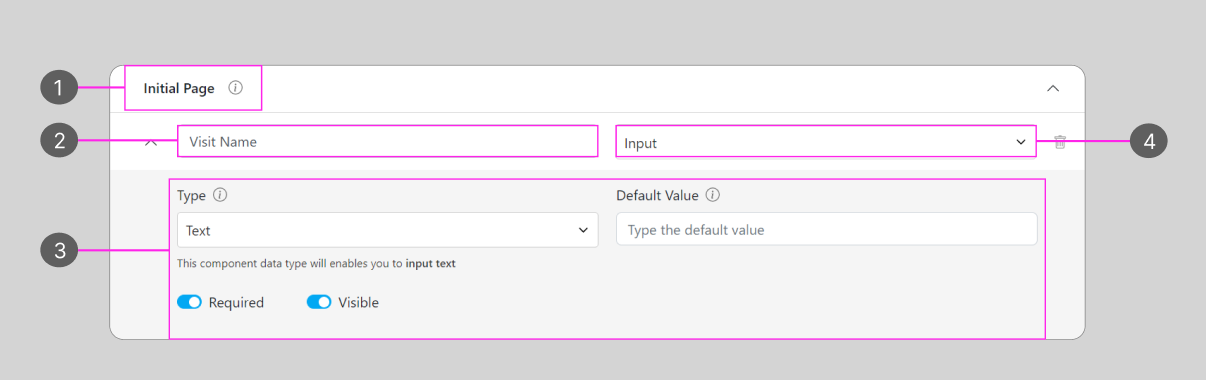Collapse the Visit Name field details chevron
The width and height of the screenshot is (1206, 380).
(x=151, y=142)
